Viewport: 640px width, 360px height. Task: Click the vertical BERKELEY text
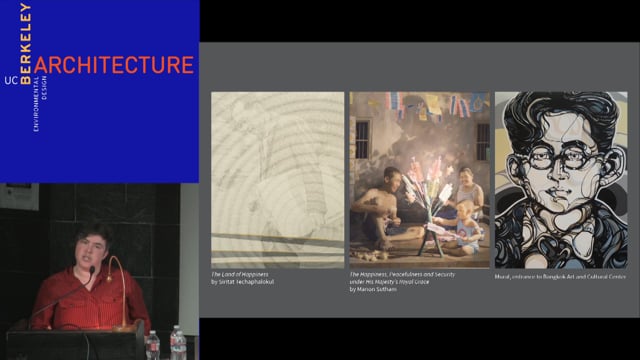25,43
